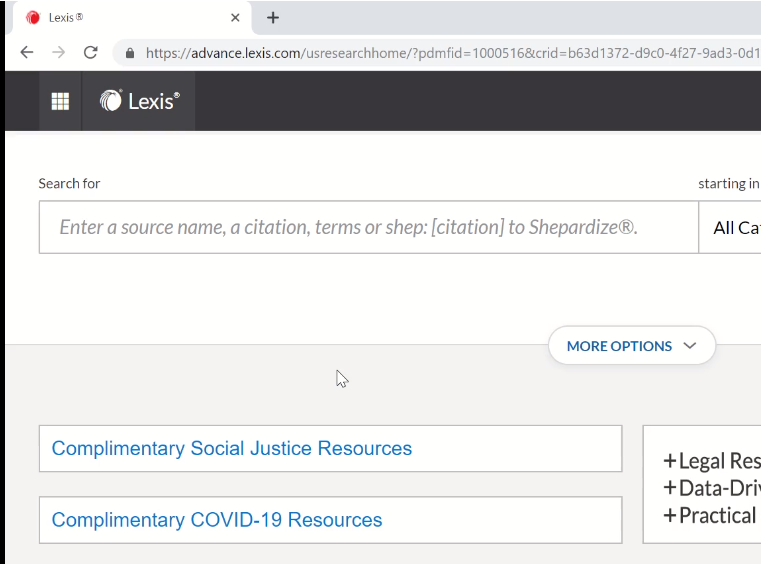Click the 'starting in' label
The height and width of the screenshot is (564, 761).
[x=728, y=183]
